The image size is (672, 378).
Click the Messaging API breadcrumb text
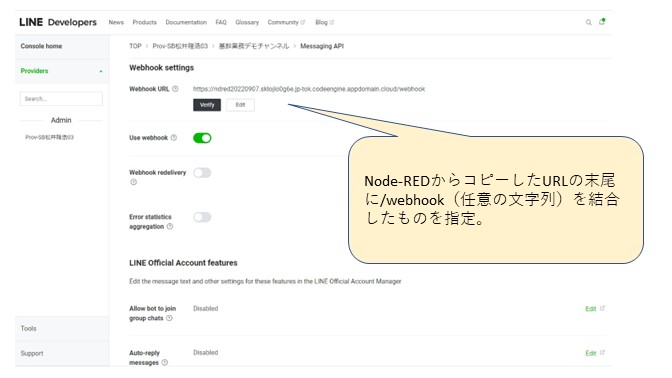pyautogui.click(x=322, y=46)
